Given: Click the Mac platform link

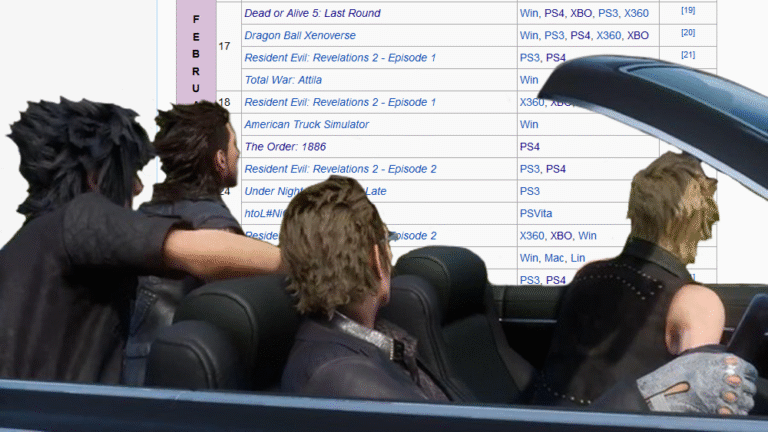Looking at the screenshot, I should 554,258.
